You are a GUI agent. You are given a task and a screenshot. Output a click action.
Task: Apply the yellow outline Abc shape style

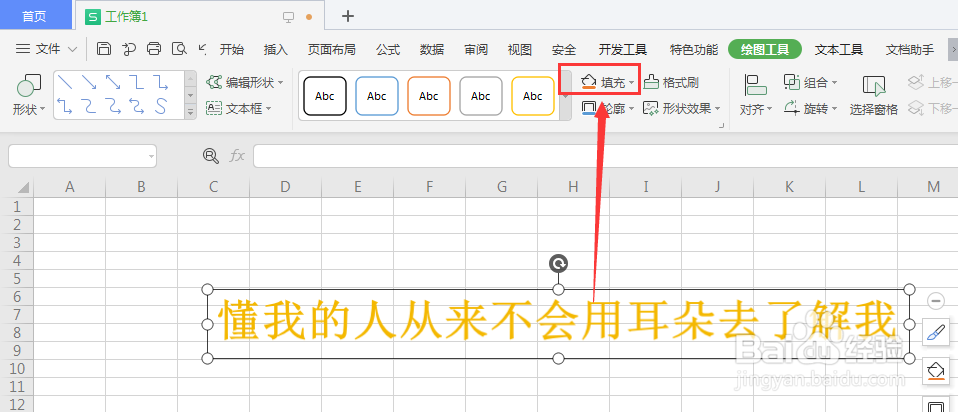click(533, 96)
